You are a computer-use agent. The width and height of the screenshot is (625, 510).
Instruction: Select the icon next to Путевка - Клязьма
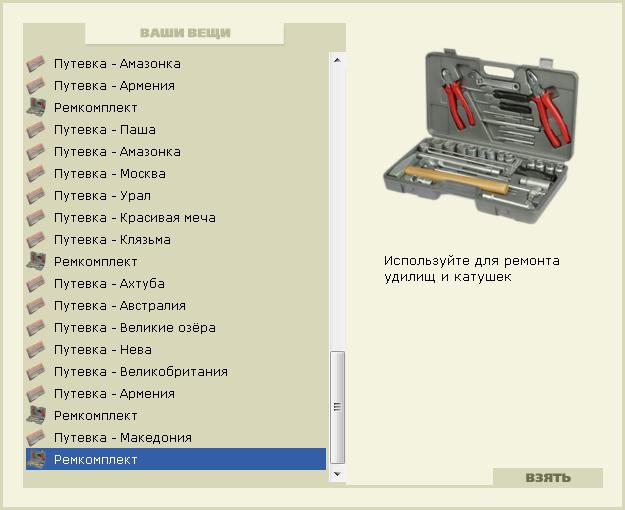36,240
